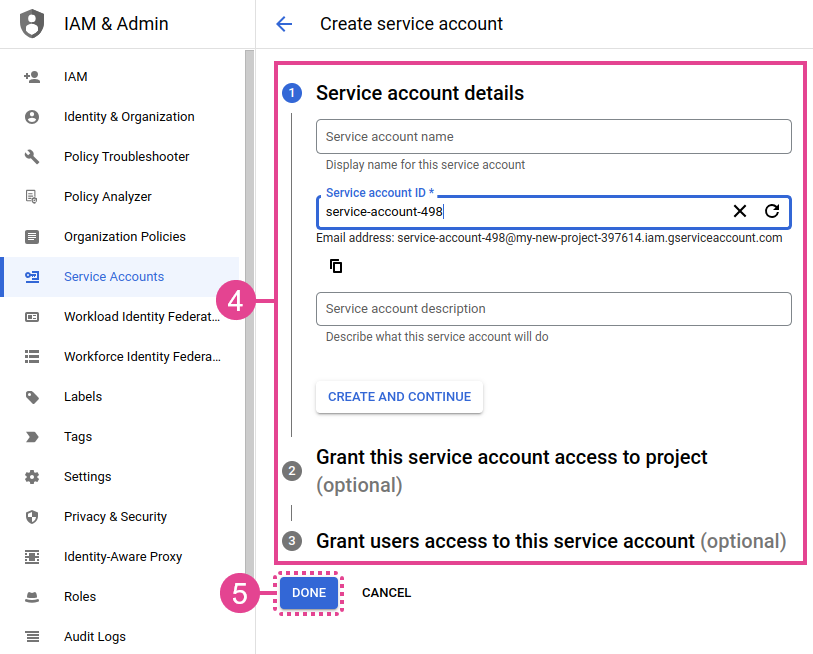Click the Service Accounts key icon
Screen dimensions: 813x654
(x=32, y=276)
